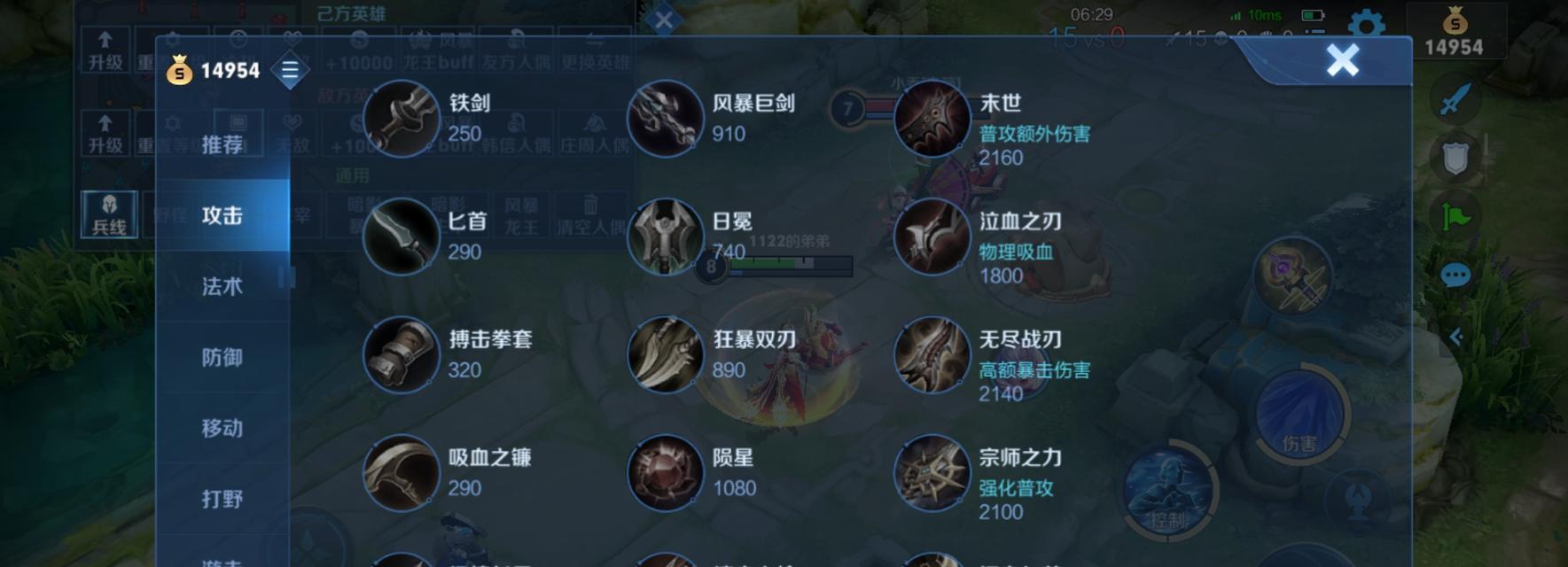Image resolution: width=1568 pixels, height=567 pixels.
Task: Expand the side panel arrow chevron
Action: pyautogui.click(x=1455, y=337)
